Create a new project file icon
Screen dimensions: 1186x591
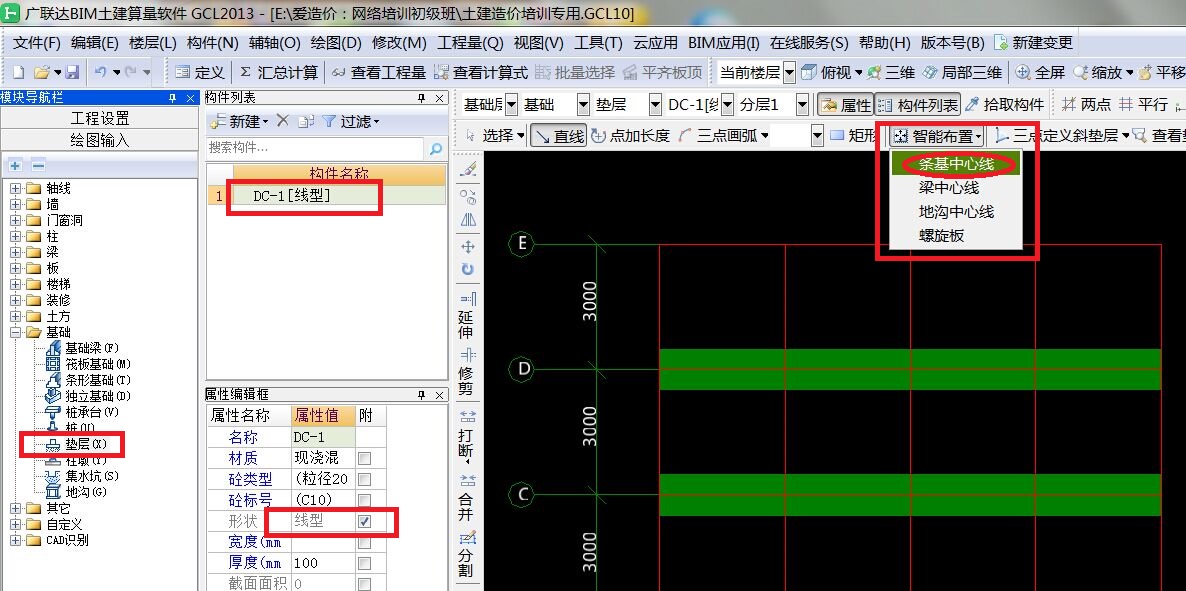tap(19, 73)
